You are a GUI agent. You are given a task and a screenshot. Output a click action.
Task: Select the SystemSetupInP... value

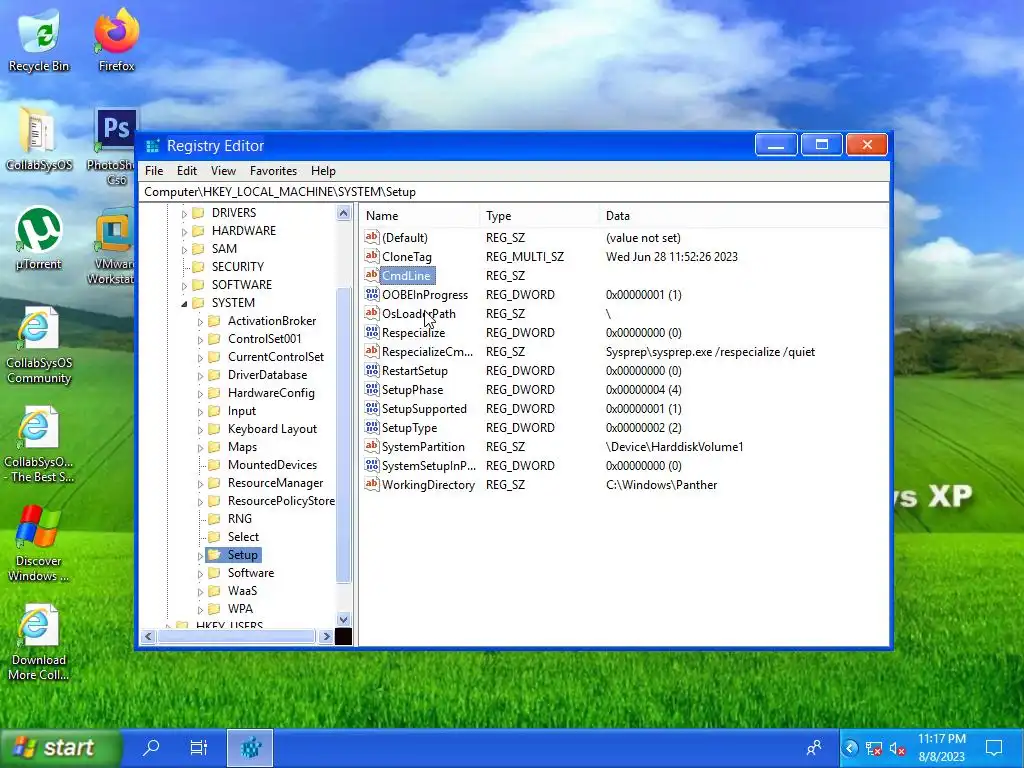point(428,466)
